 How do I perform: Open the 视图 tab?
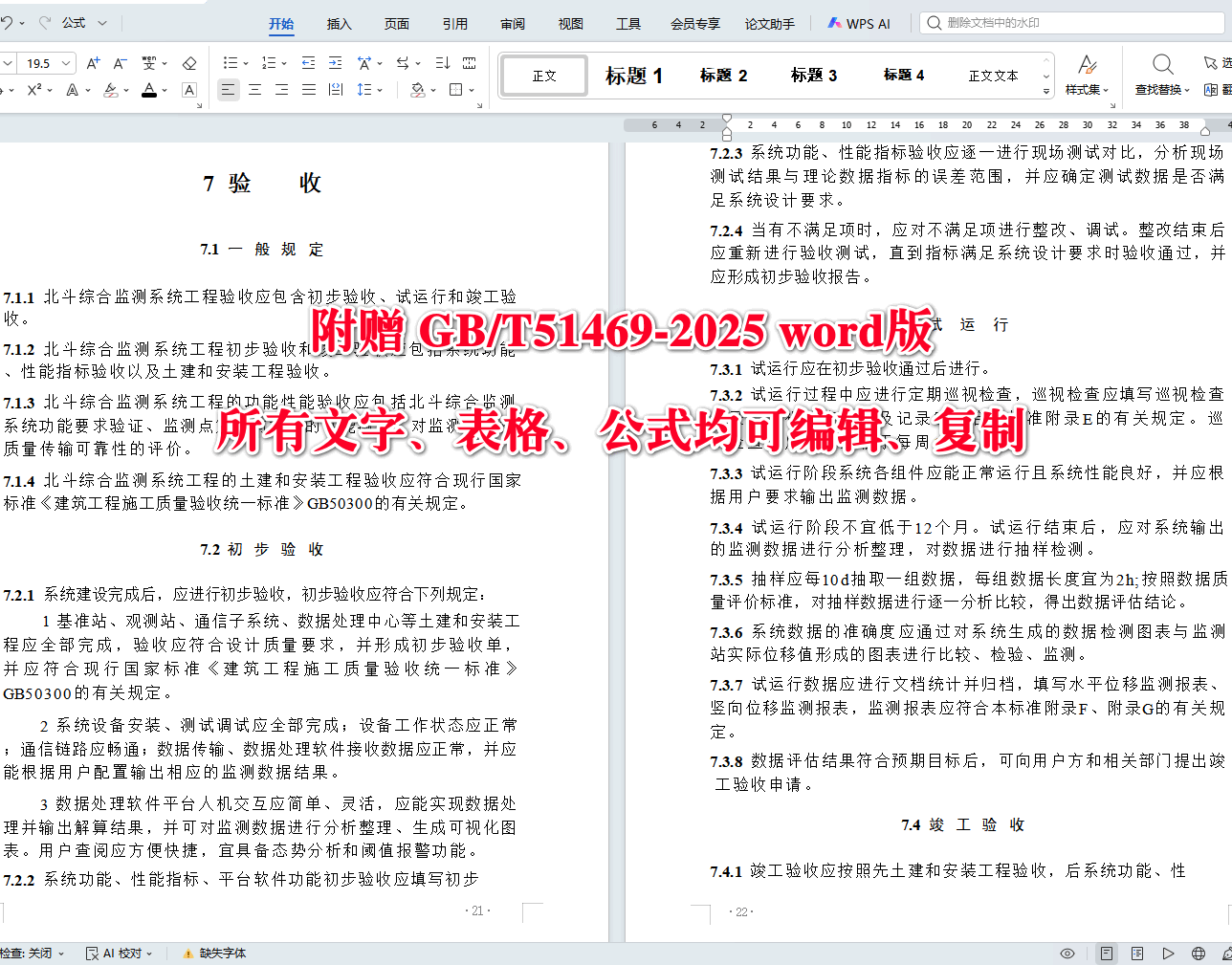coord(571,24)
